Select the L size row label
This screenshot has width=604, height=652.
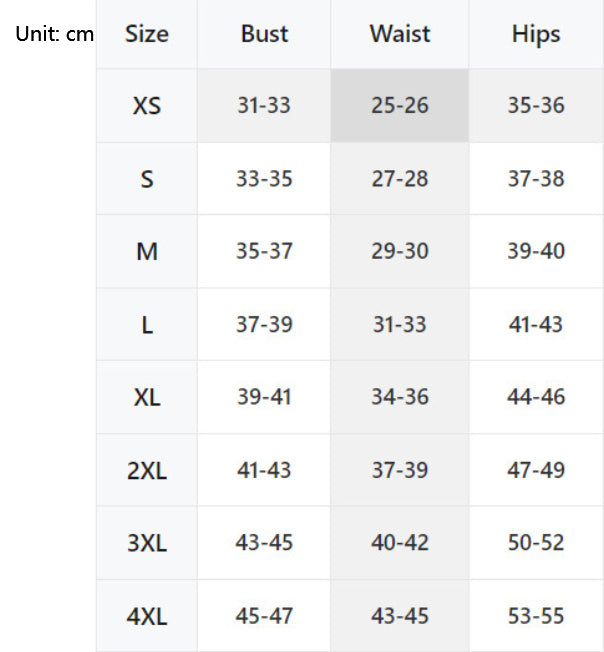[x=146, y=325]
